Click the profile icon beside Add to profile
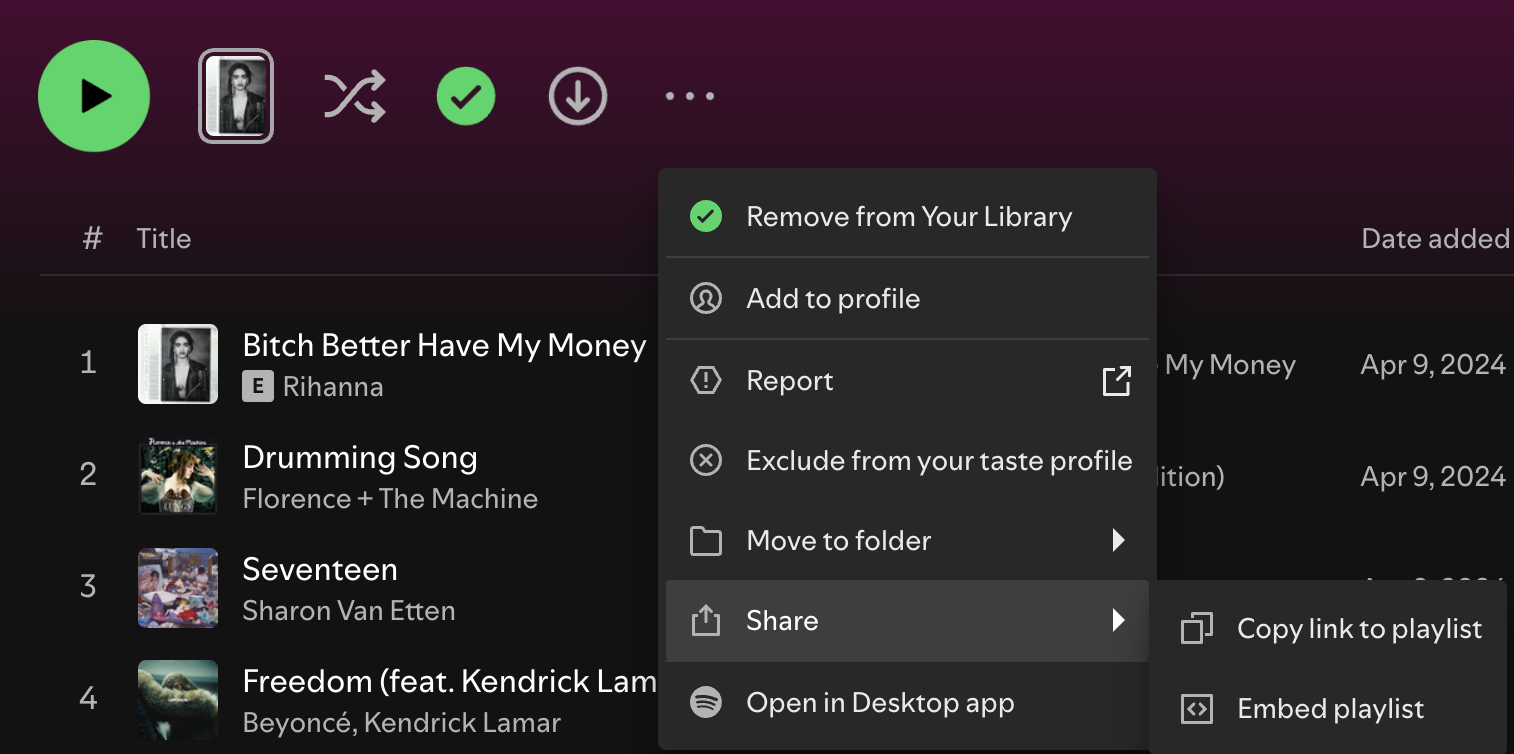 pyautogui.click(x=706, y=299)
